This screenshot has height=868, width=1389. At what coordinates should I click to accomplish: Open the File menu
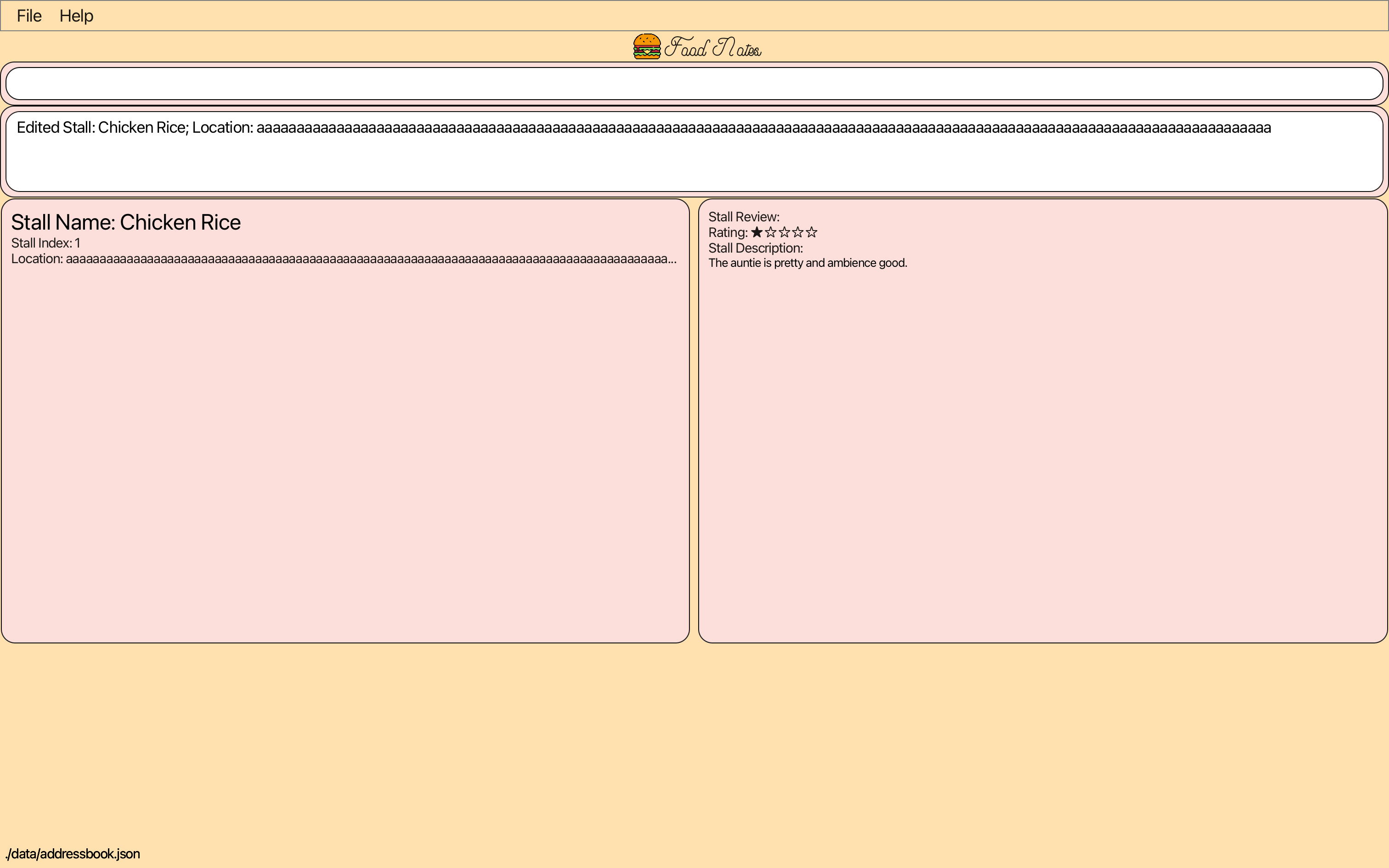(28, 16)
